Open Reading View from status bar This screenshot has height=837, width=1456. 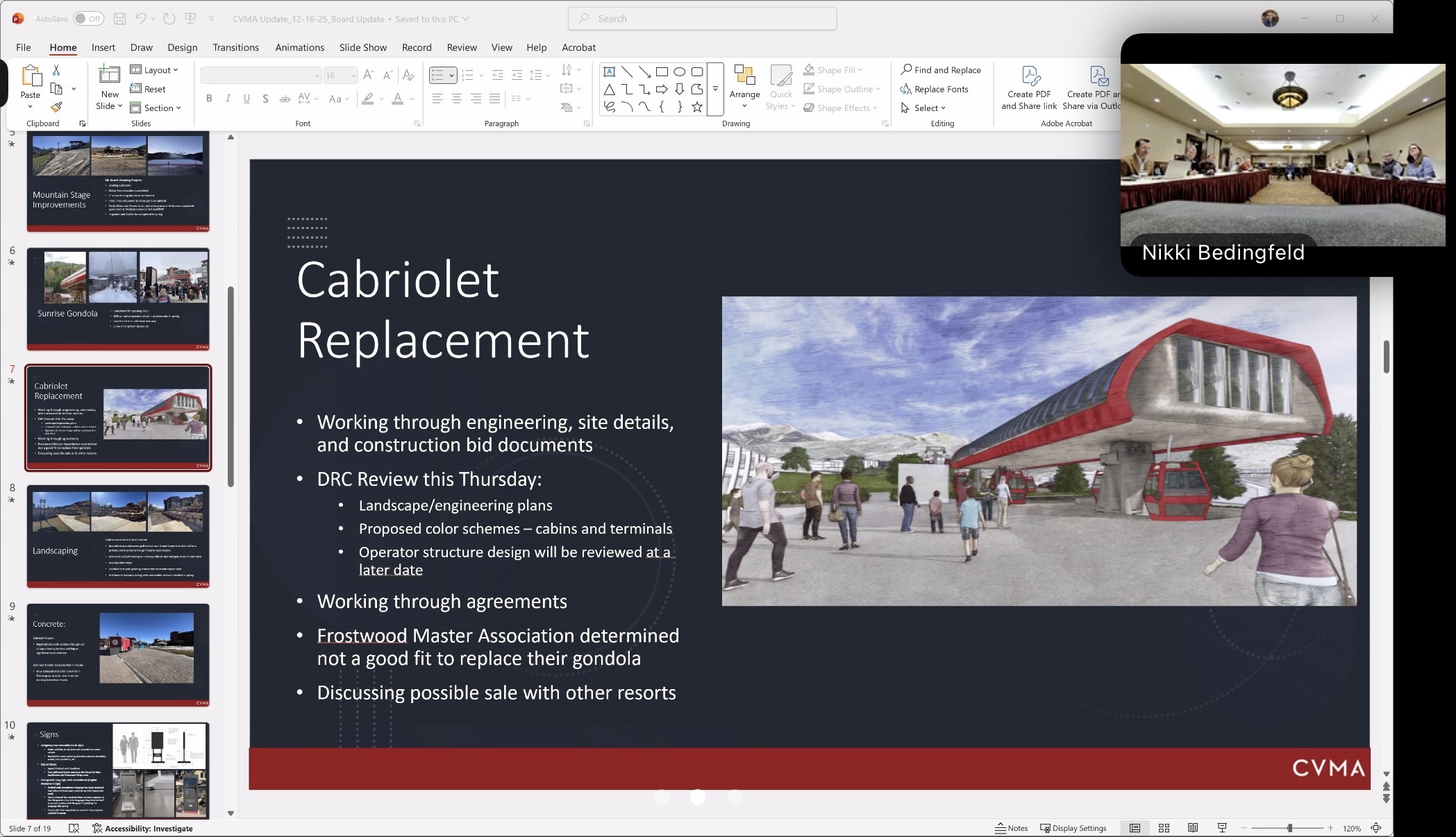1193,828
